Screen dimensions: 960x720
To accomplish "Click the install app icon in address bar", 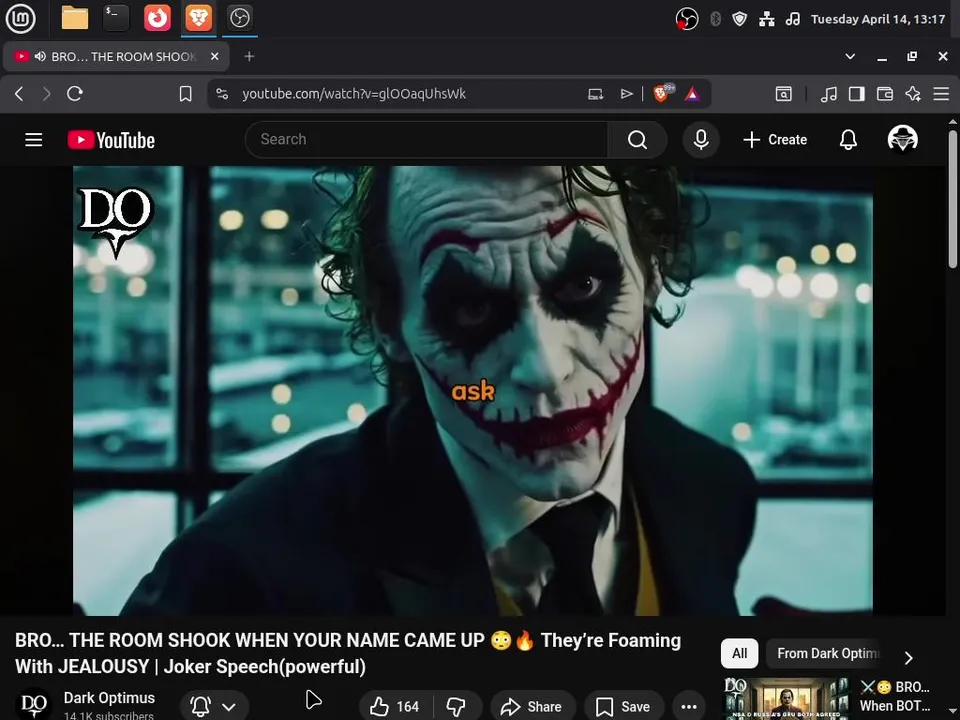I will (596, 94).
